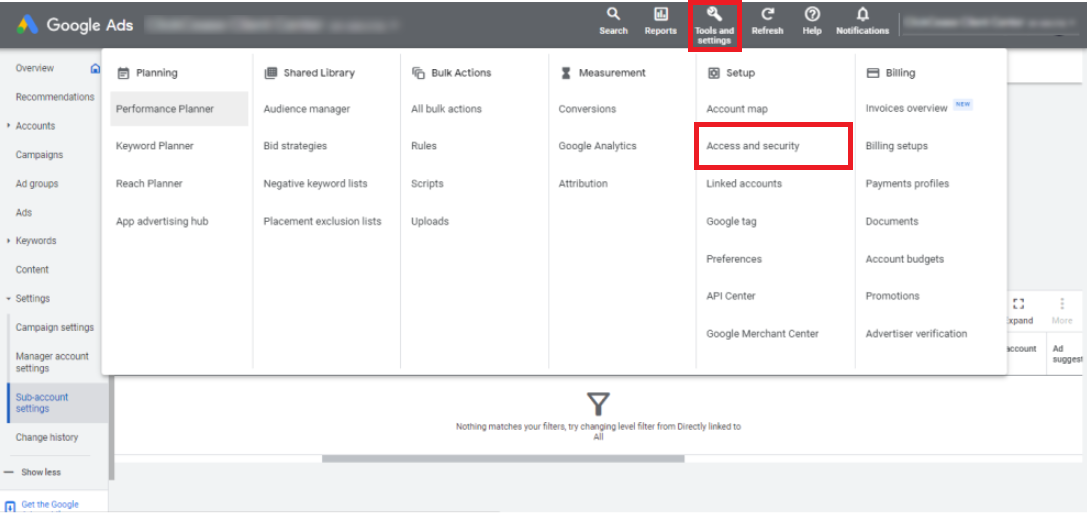Click the Google app download icon

pyautogui.click(x=10, y=507)
